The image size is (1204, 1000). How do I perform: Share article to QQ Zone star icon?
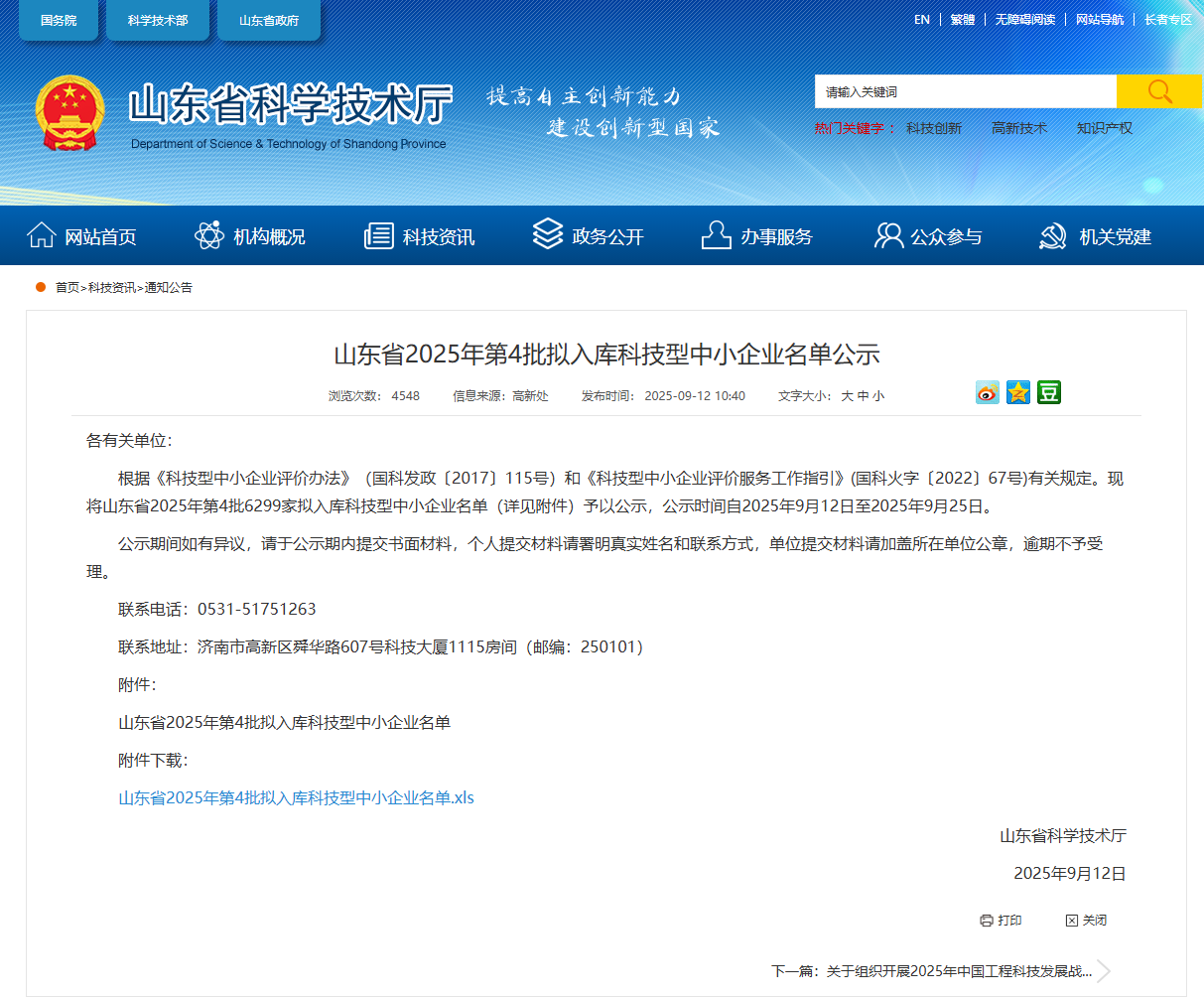click(x=1017, y=393)
